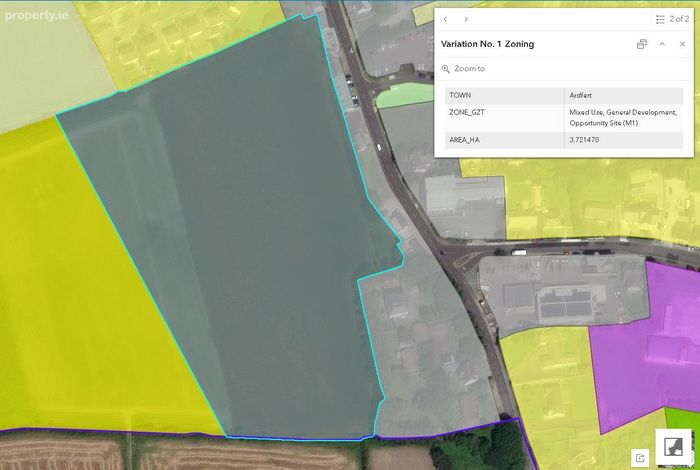Click the Zoom to action
The height and width of the screenshot is (470, 700).
click(x=463, y=69)
